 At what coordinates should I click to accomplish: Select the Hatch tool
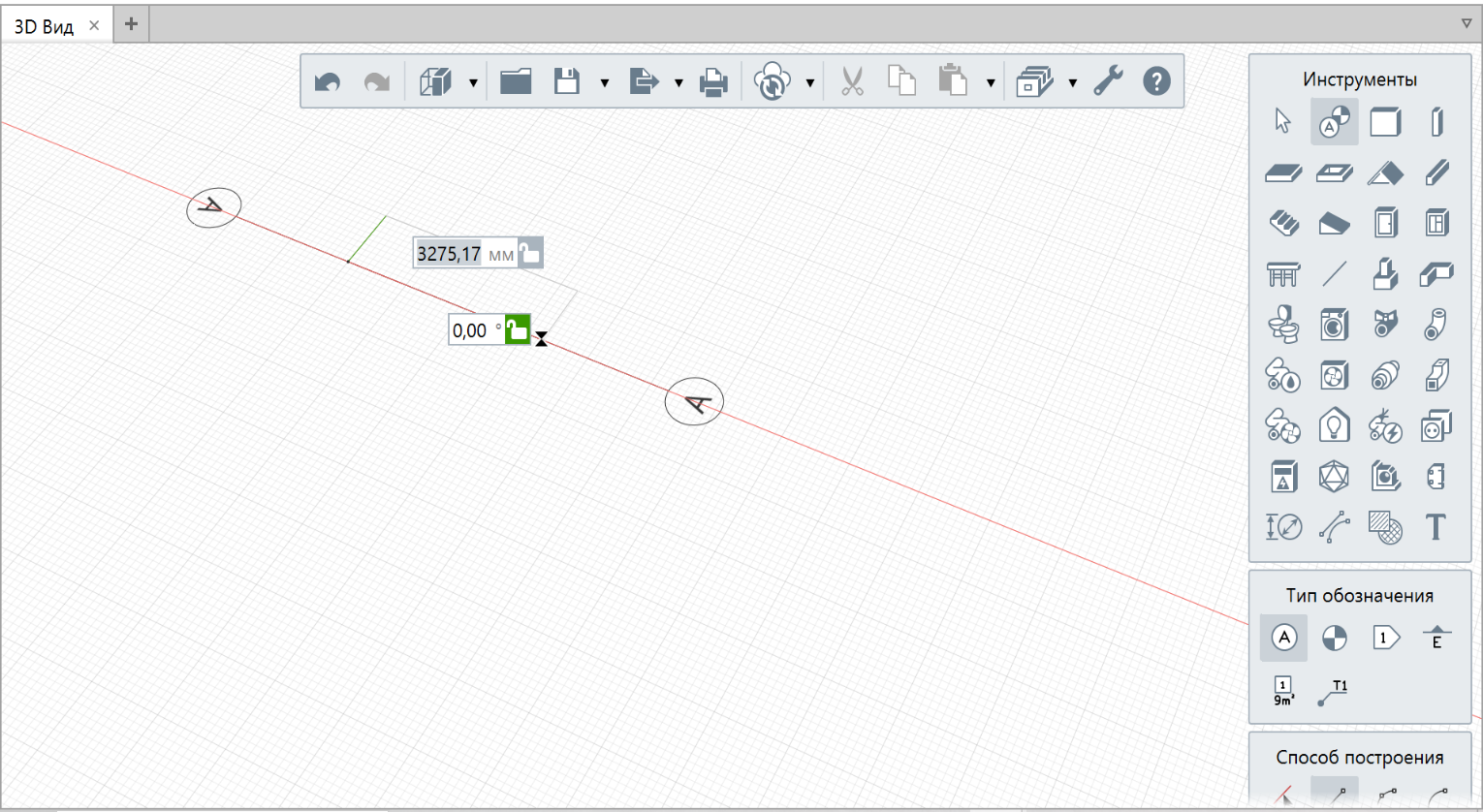(x=1385, y=527)
